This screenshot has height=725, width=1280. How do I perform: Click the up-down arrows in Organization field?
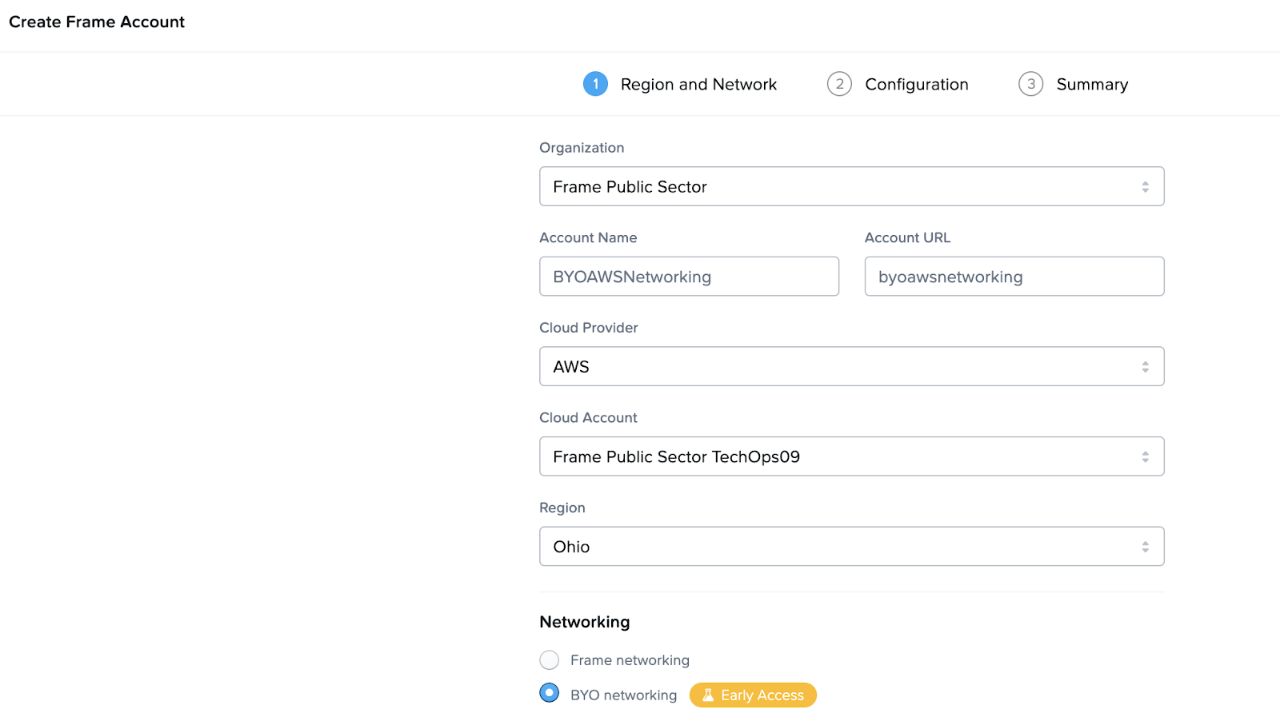[x=1145, y=187]
